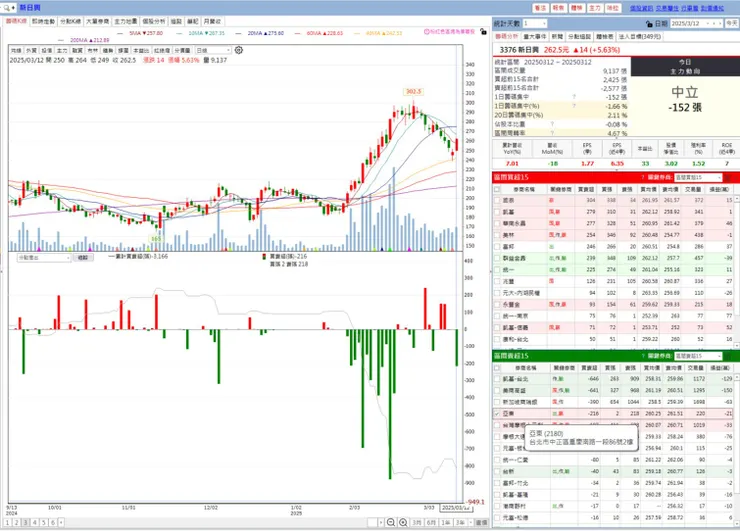This screenshot has width=740, height=531.
Task: Check the 富邦-竹北 seller row
Action: [497, 483]
